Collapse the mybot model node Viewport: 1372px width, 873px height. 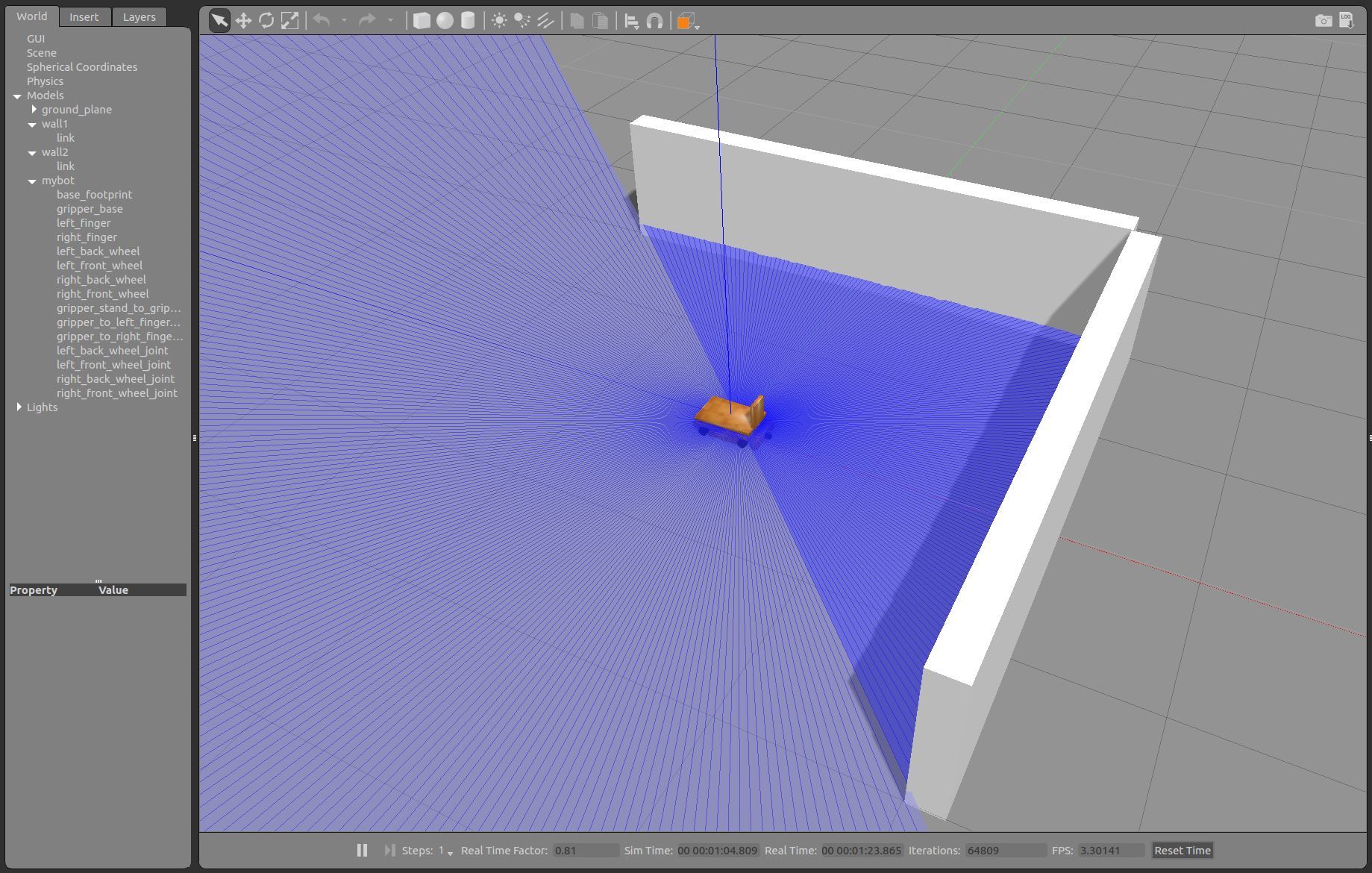(32, 181)
